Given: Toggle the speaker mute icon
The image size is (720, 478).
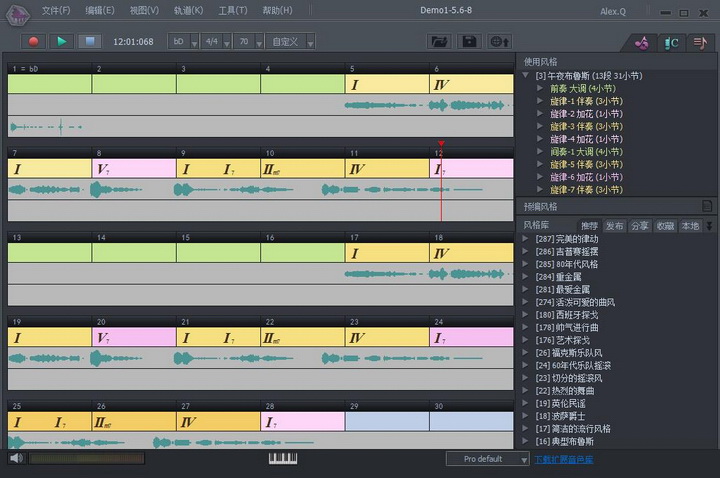Looking at the screenshot, I should point(16,458).
